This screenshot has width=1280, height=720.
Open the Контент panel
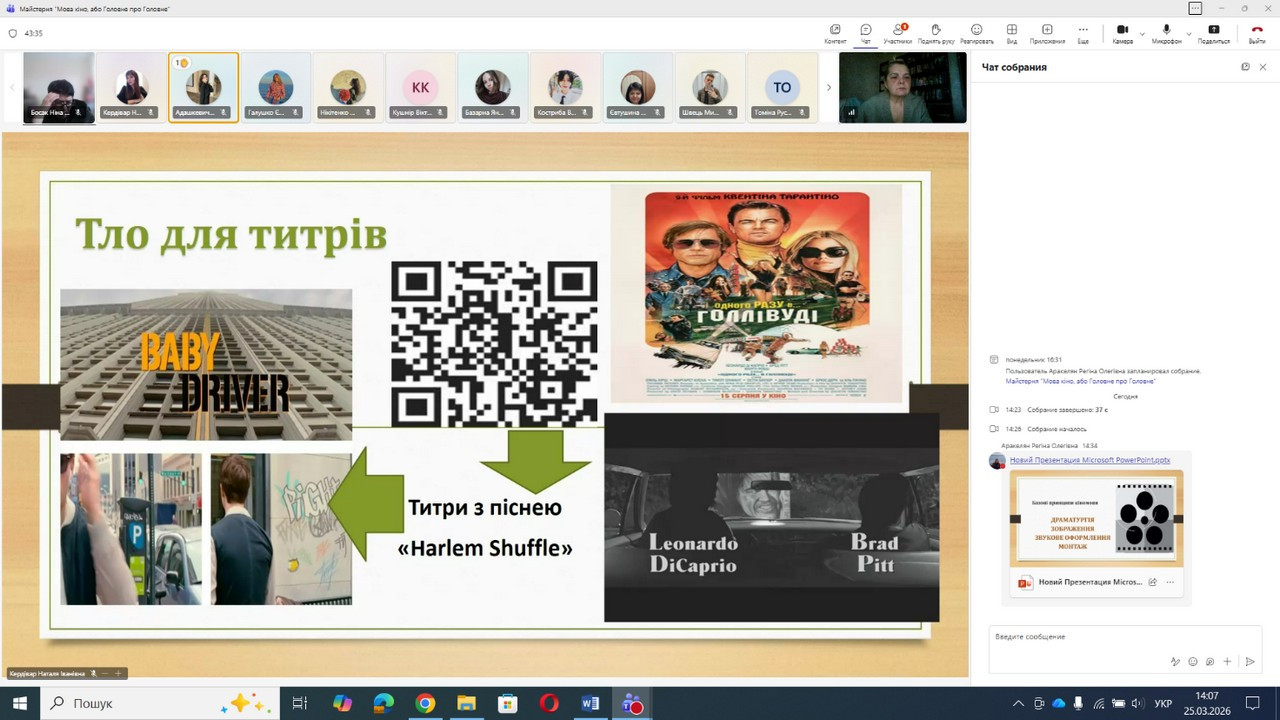[x=835, y=34]
